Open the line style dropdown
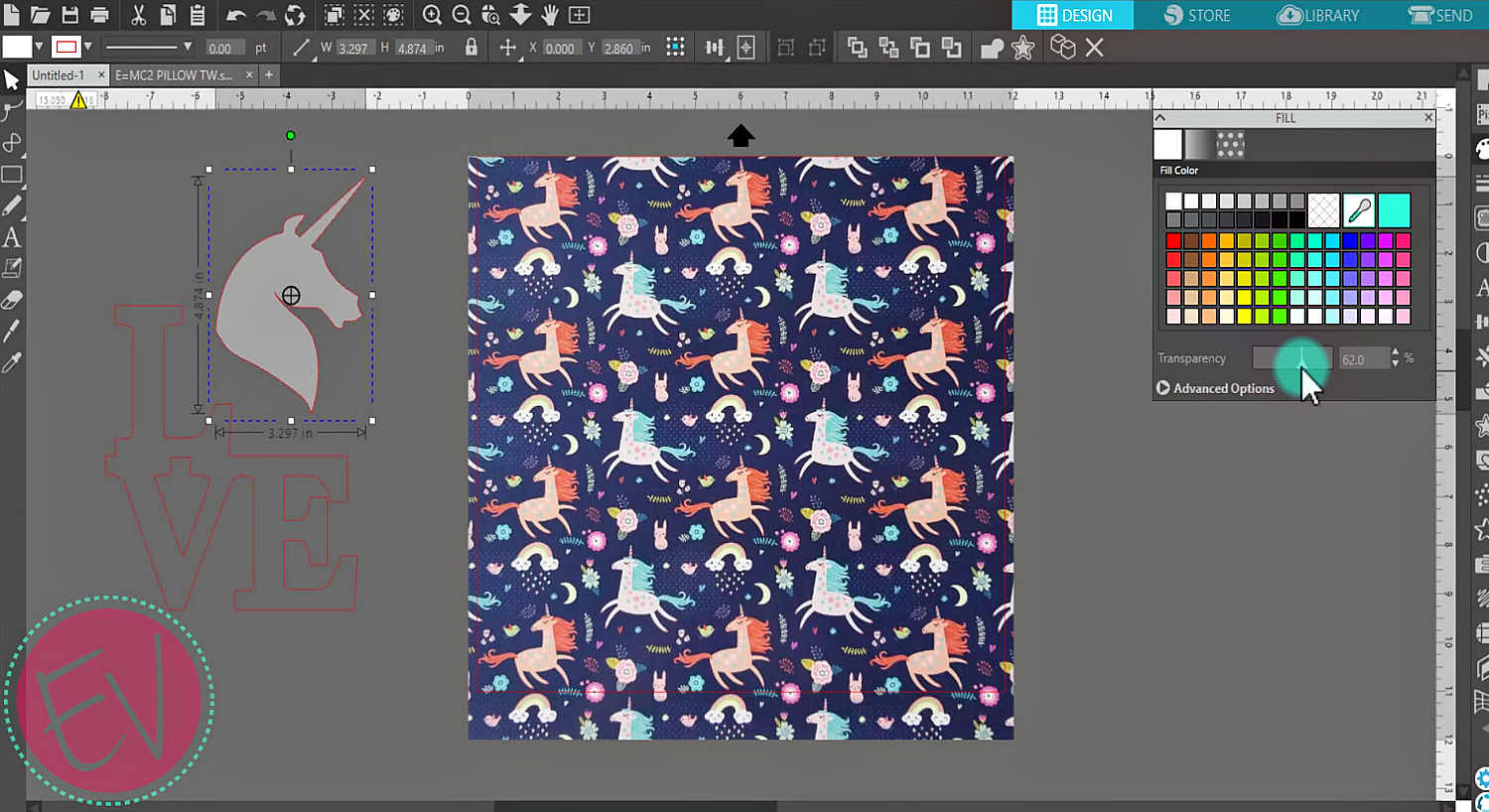The image size is (1489, 812). [187, 47]
